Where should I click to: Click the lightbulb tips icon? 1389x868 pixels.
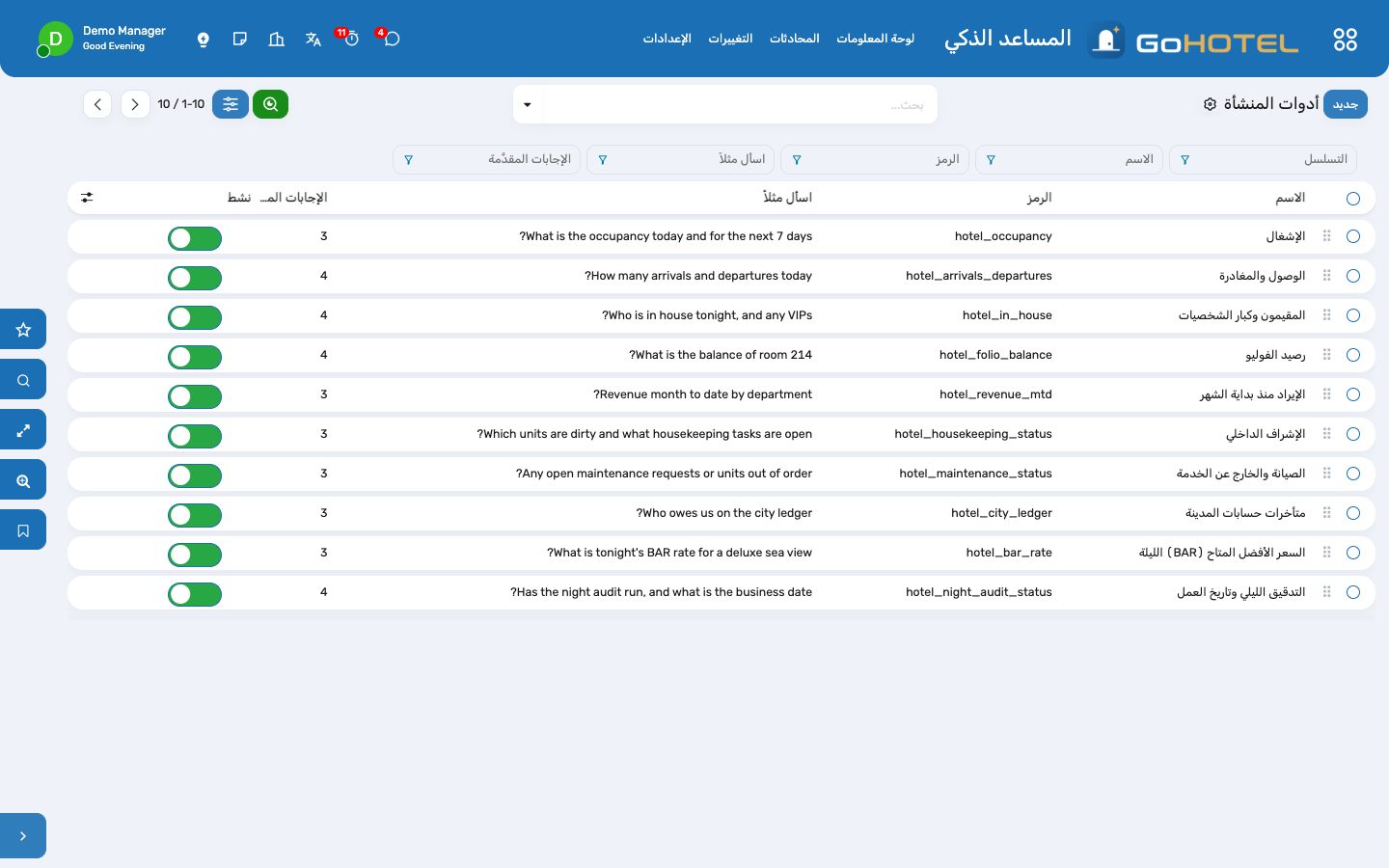pos(204,40)
